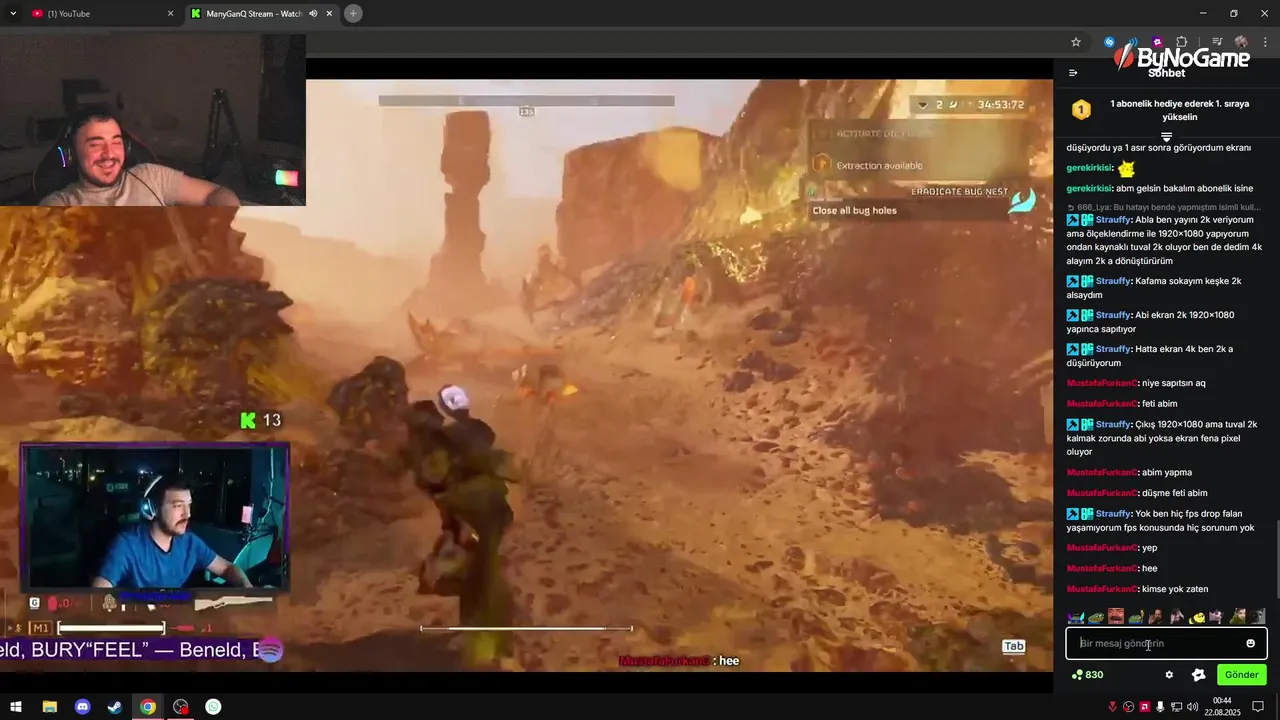Close the YouTube tab
This screenshot has width=1280, height=720.
pyautogui.click(x=170, y=13)
